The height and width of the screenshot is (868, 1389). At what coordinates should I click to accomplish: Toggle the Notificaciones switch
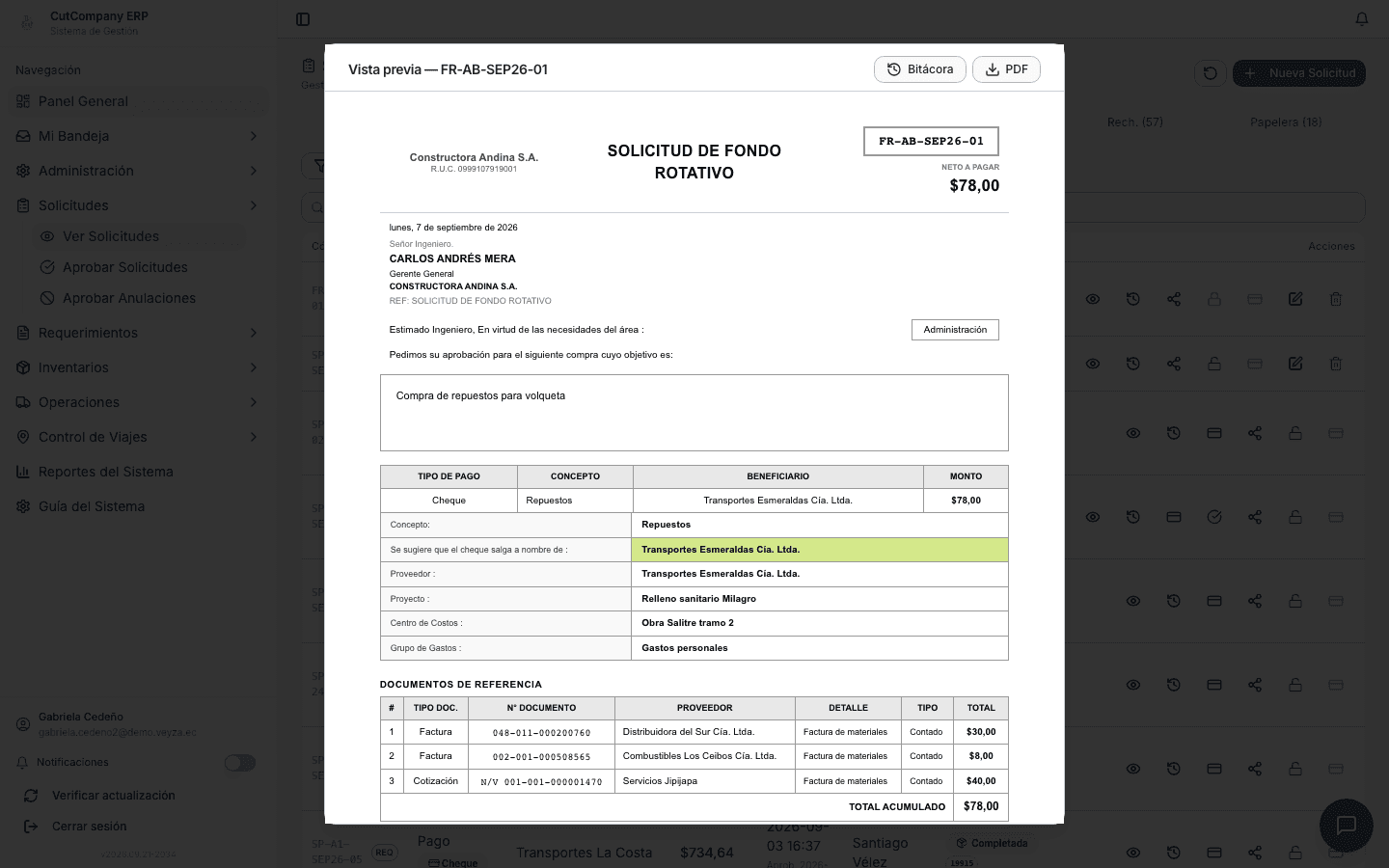click(x=240, y=763)
